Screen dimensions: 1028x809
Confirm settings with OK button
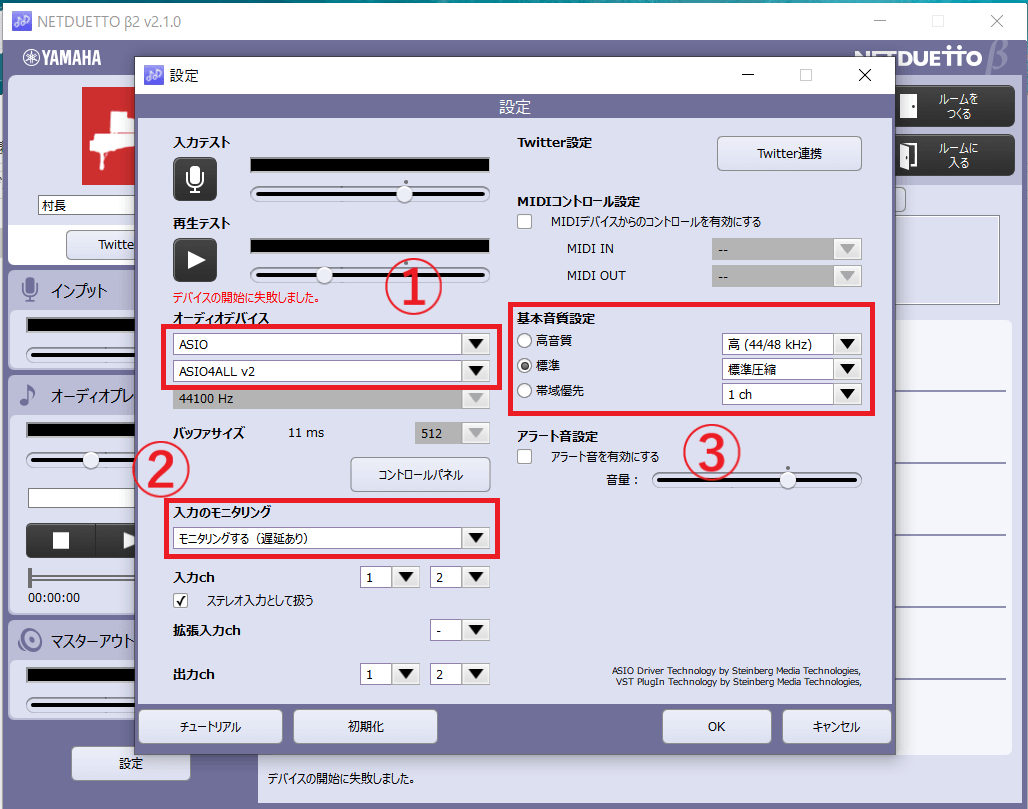(717, 726)
